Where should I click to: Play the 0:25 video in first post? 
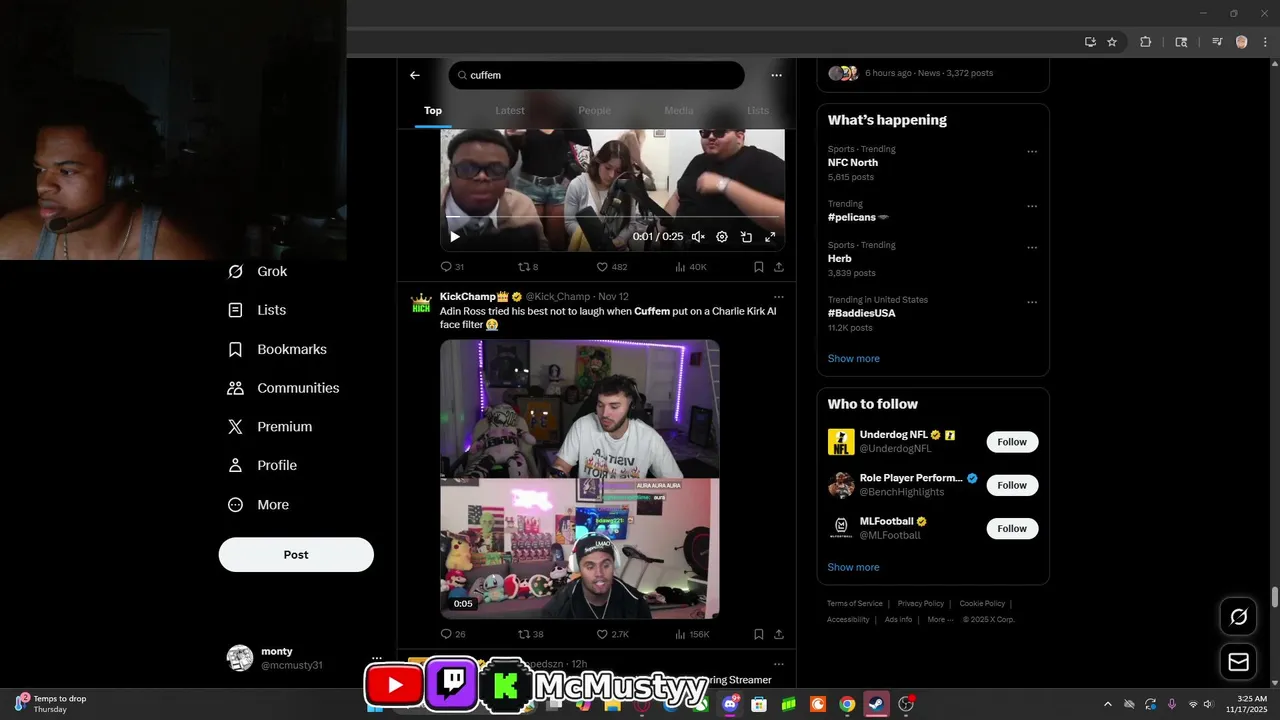point(455,237)
